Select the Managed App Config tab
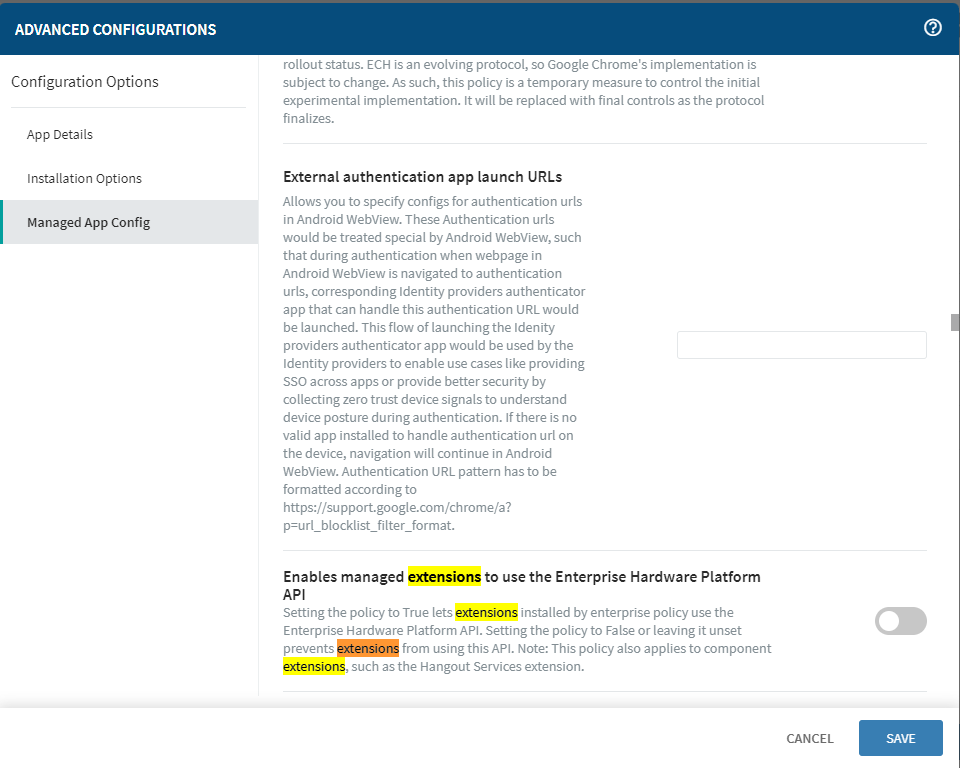 pyautogui.click(x=88, y=222)
